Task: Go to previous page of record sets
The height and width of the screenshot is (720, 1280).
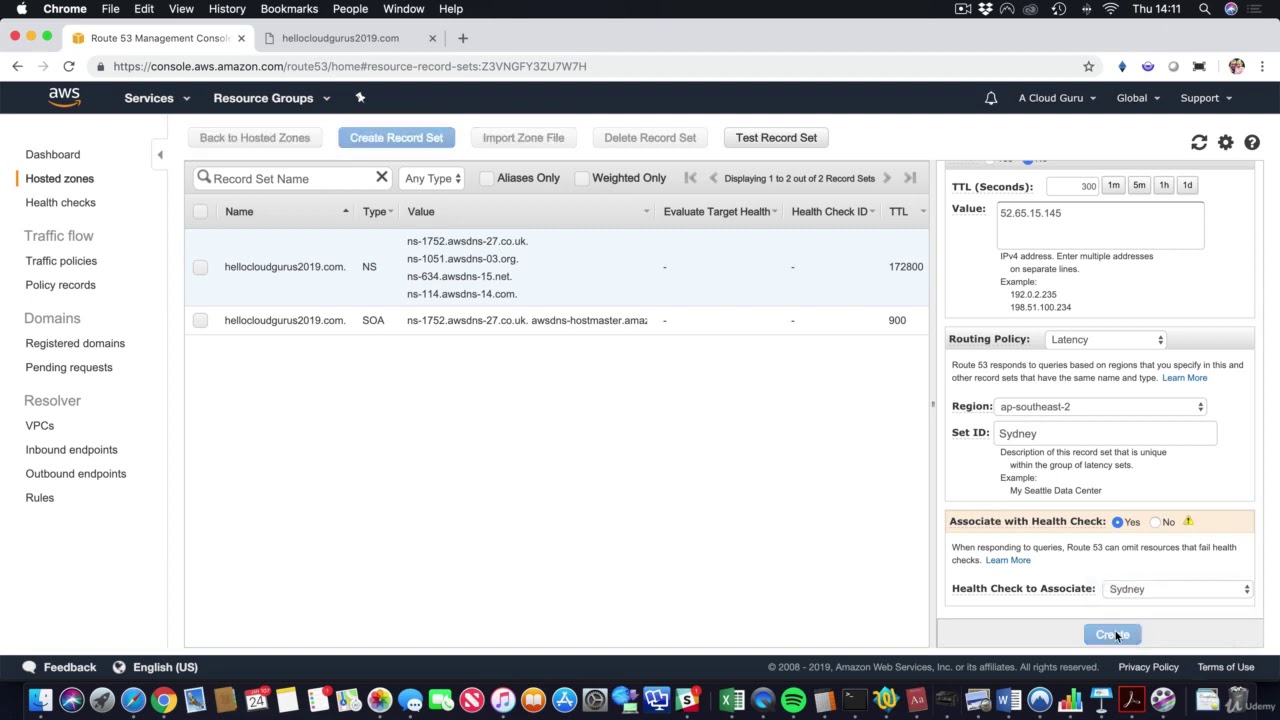Action: [x=713, y=178]
